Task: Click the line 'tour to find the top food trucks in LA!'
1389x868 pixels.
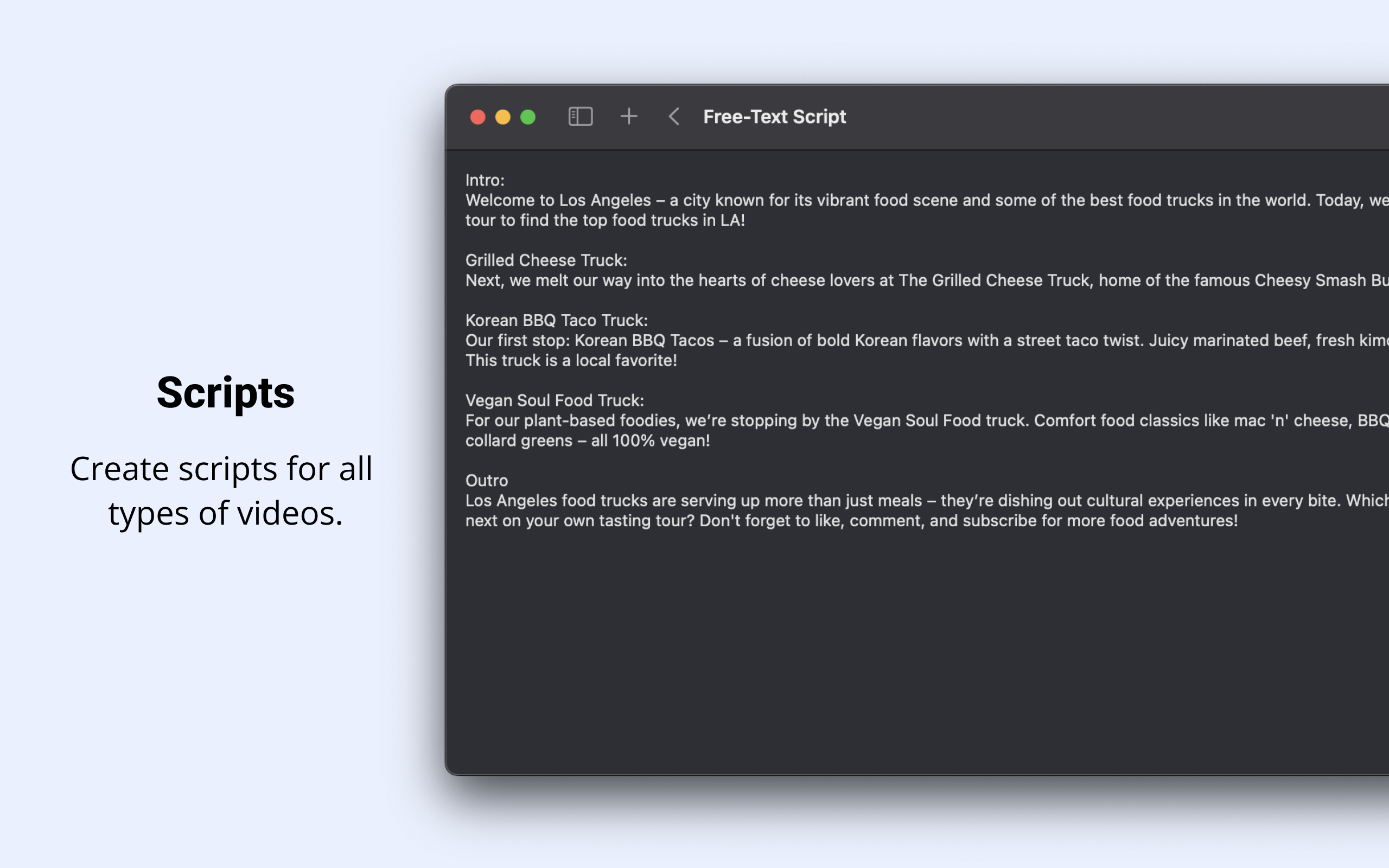Action: (x=605, y=220)
